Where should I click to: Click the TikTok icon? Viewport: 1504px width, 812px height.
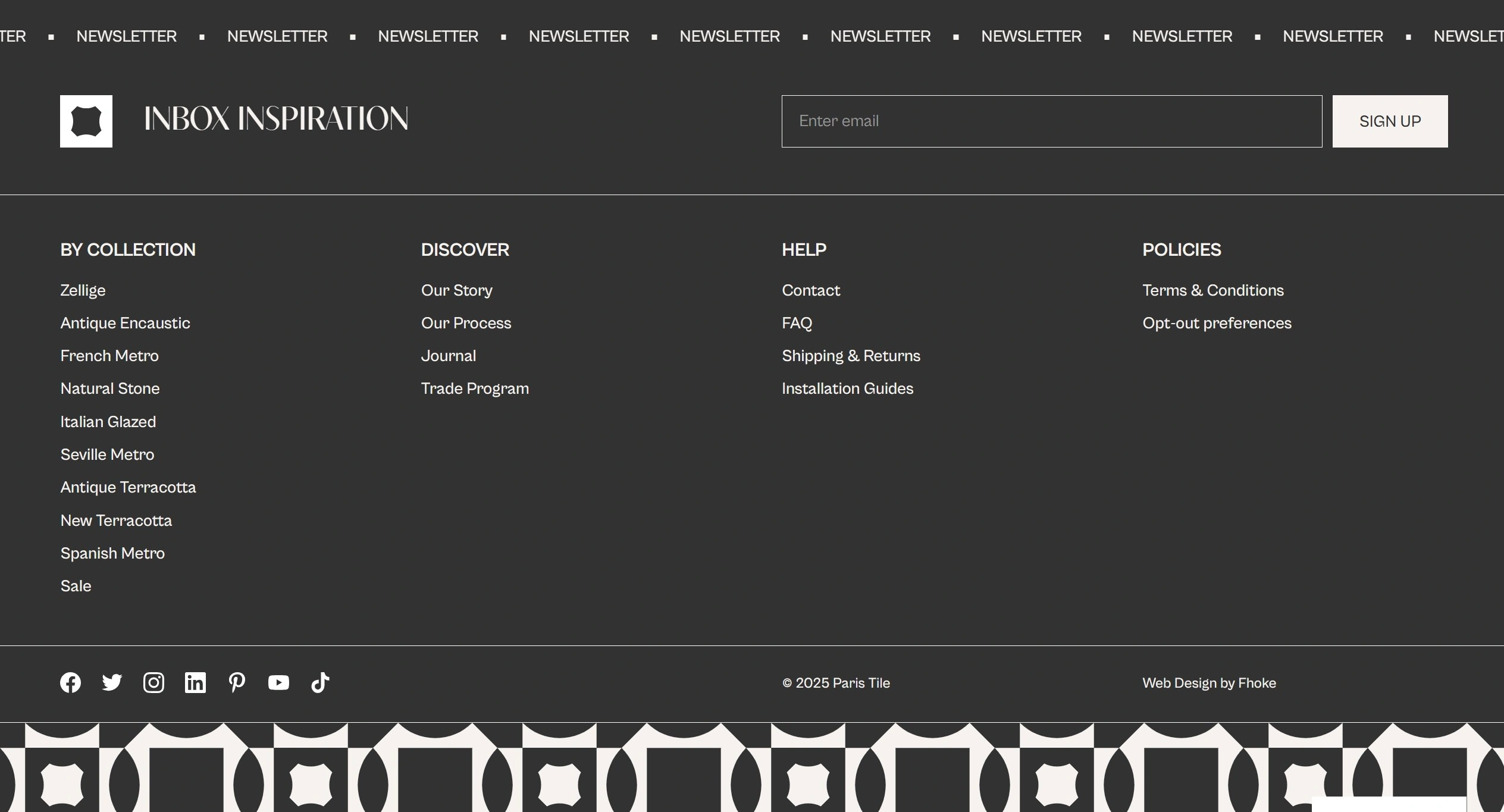(320, 682)
